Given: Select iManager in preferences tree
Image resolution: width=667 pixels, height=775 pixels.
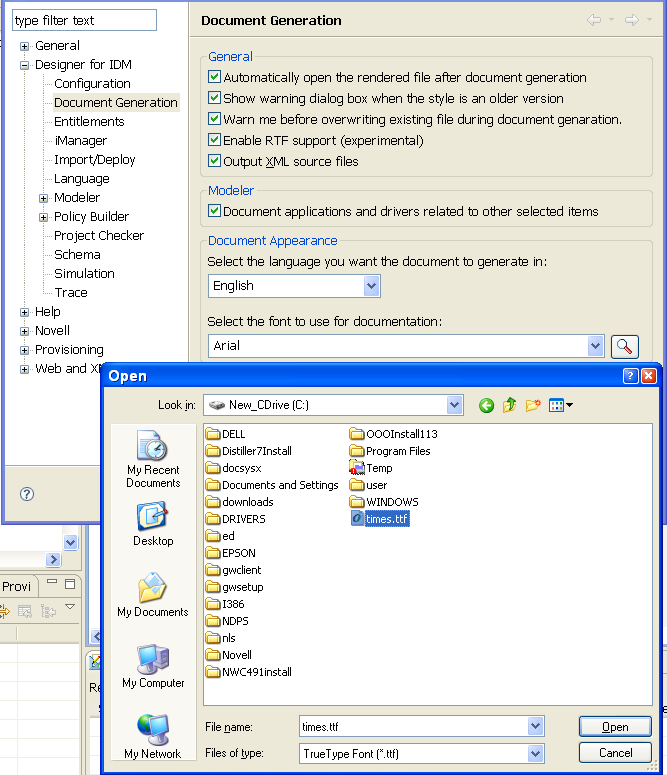Looking at the screenshot, I should click(81, 141).
